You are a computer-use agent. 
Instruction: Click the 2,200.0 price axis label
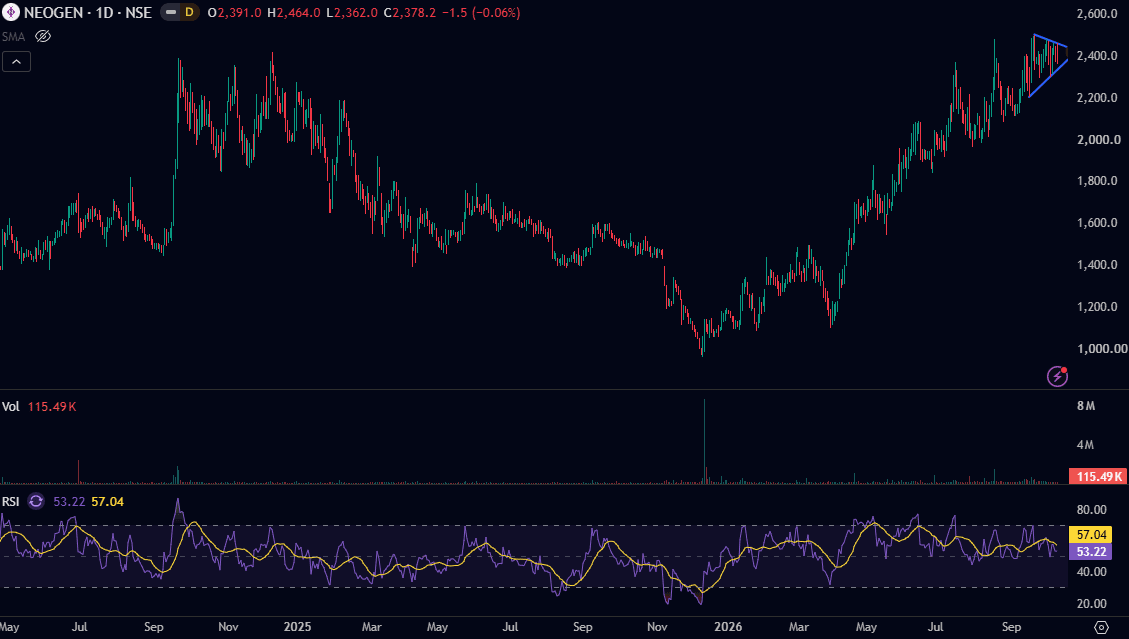point(1097,97)
